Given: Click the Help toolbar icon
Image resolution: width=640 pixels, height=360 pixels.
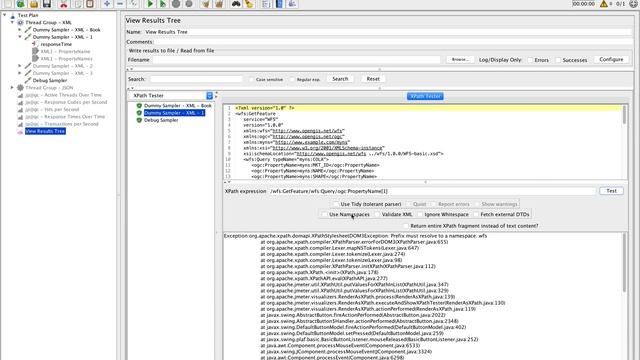Looking at the screenshot, I should 279,4.
